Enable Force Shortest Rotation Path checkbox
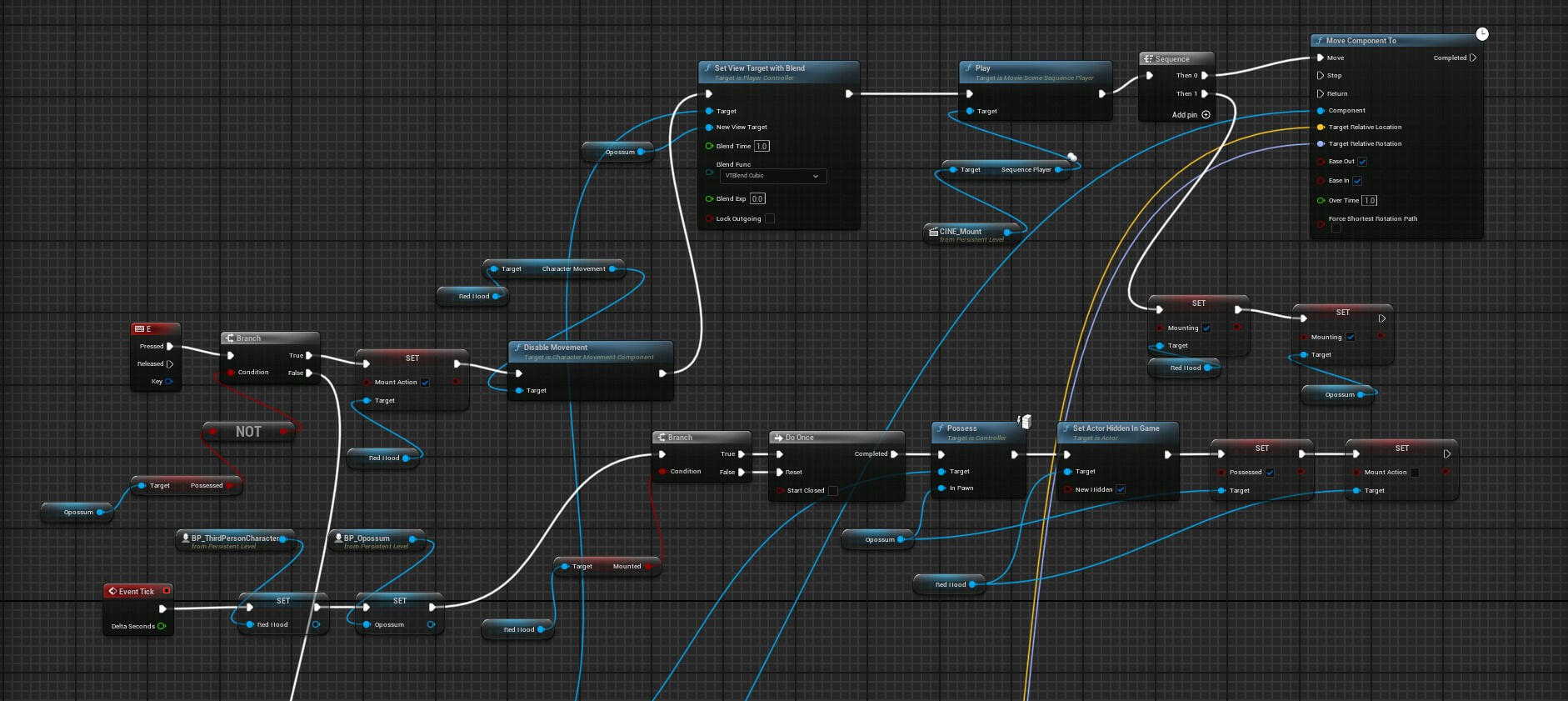1568x701 pixels. 1336,228
